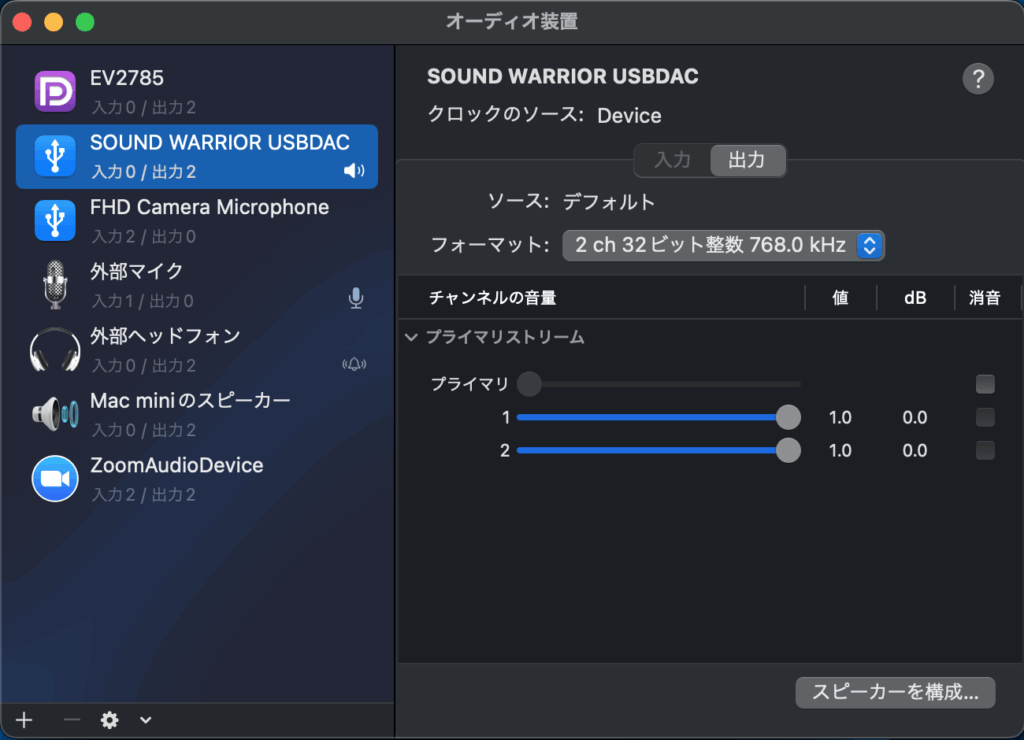Click the FHD Camera Microphone USB icon
This screenshot has height=740, width=1024.
coord(55,220)
